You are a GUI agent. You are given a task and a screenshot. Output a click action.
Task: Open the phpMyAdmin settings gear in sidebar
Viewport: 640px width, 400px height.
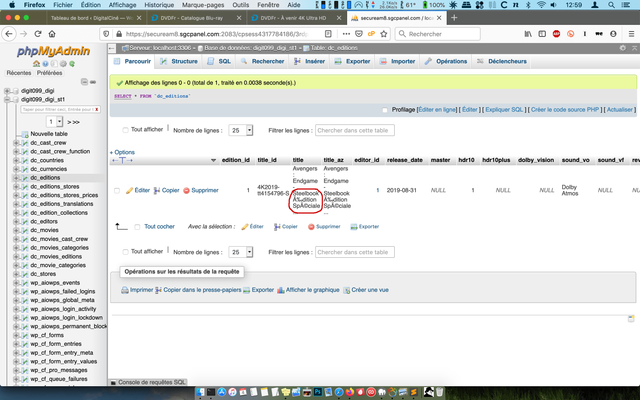[63, 64]
